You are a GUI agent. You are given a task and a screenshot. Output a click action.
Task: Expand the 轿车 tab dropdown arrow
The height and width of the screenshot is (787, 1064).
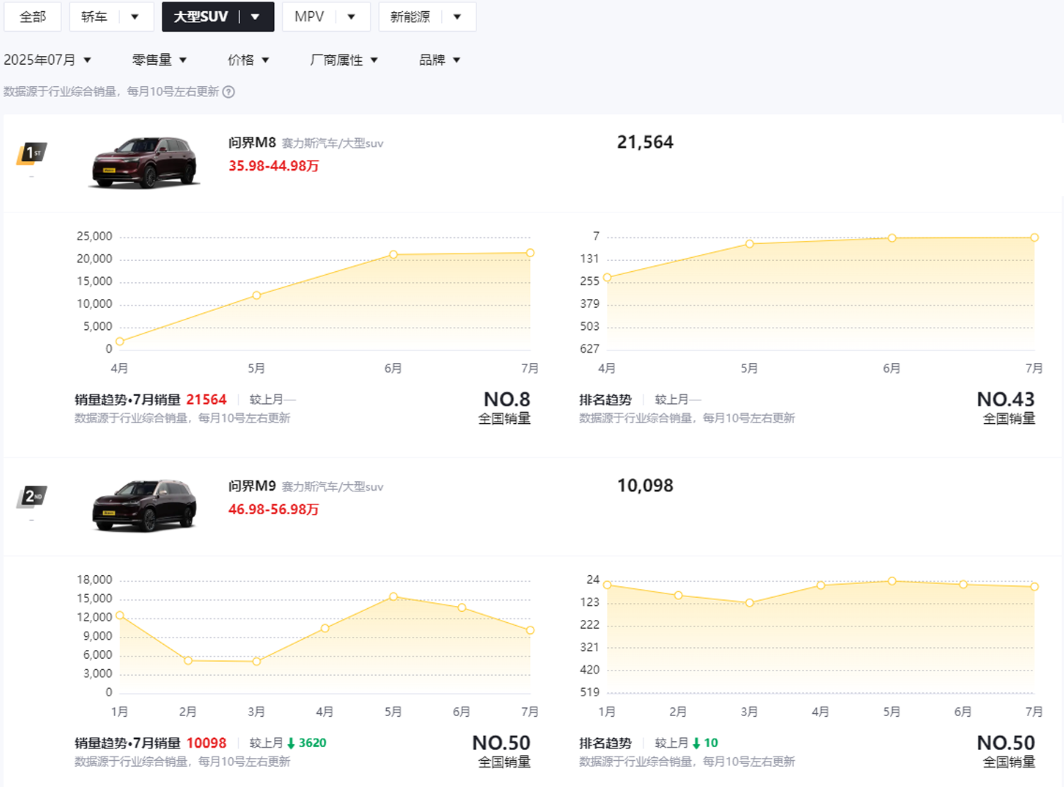pos(134,17)
